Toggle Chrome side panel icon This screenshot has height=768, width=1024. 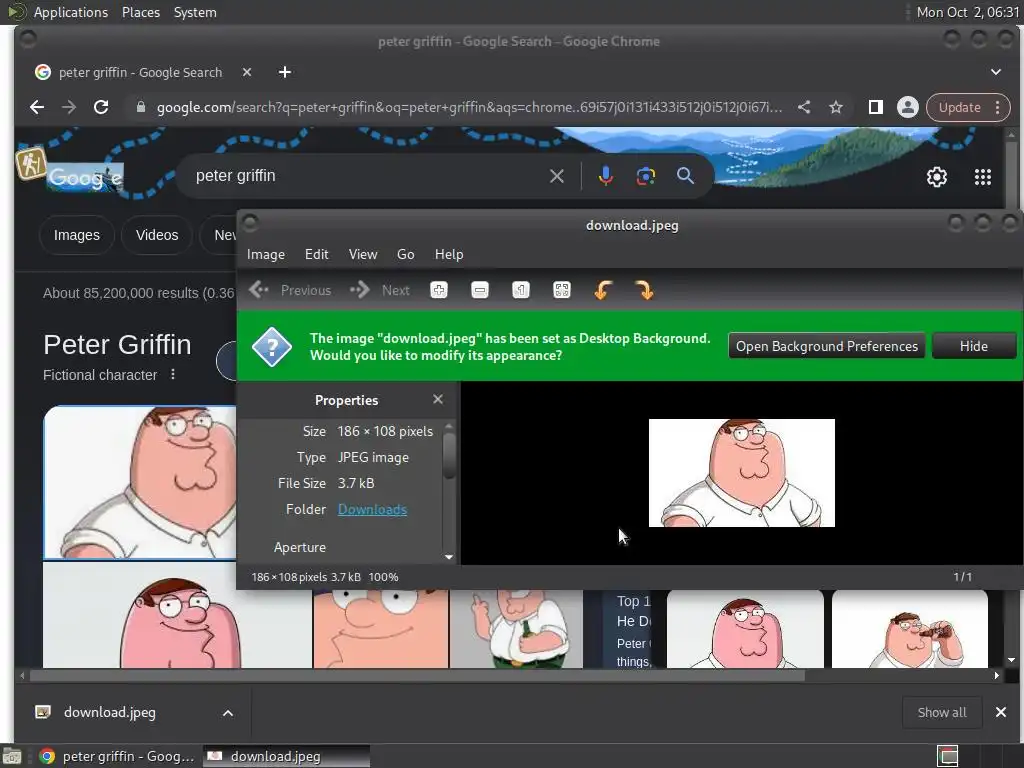[876, 107]
